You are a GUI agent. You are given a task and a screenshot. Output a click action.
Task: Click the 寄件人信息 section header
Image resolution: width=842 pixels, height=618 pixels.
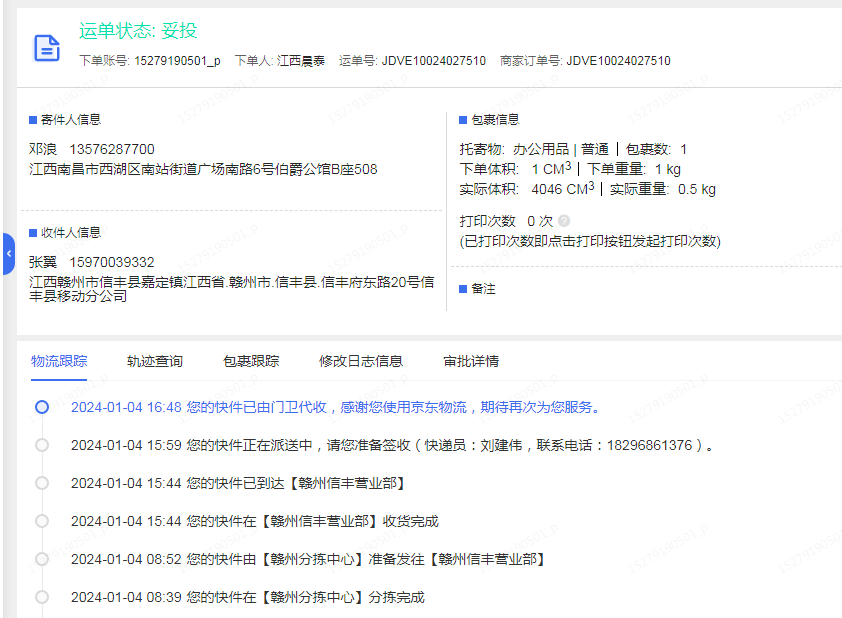pyautogui.click(x=65, y=120)
